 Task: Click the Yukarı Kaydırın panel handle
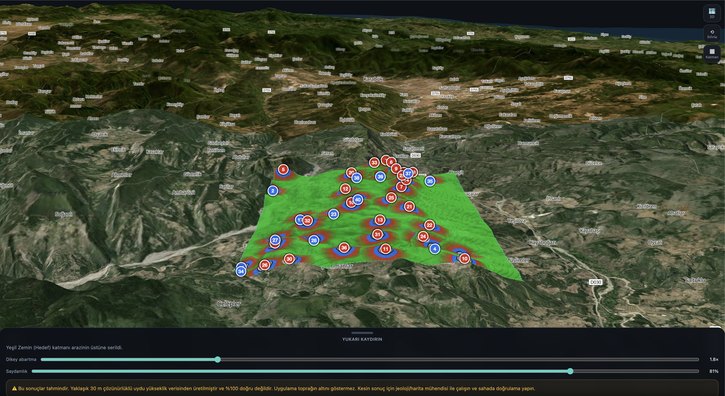[x=362, y=333]
